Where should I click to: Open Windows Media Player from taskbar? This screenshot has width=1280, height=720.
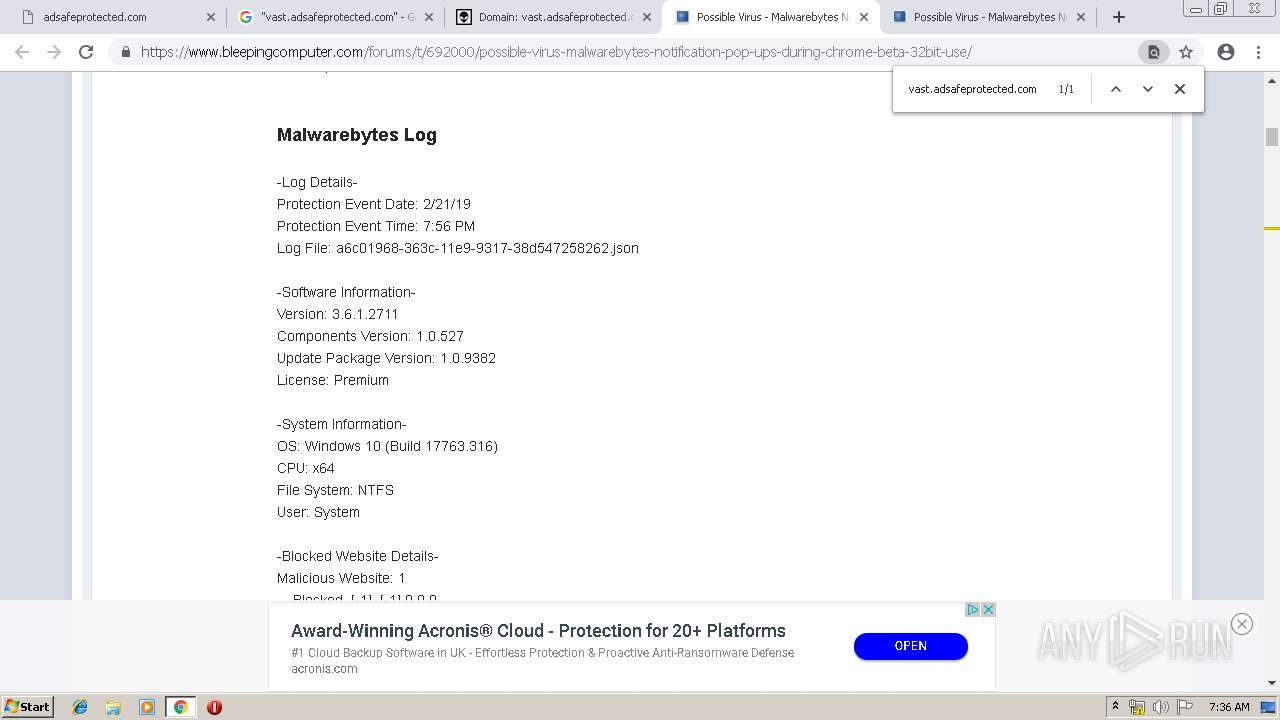tap(147, 707)
